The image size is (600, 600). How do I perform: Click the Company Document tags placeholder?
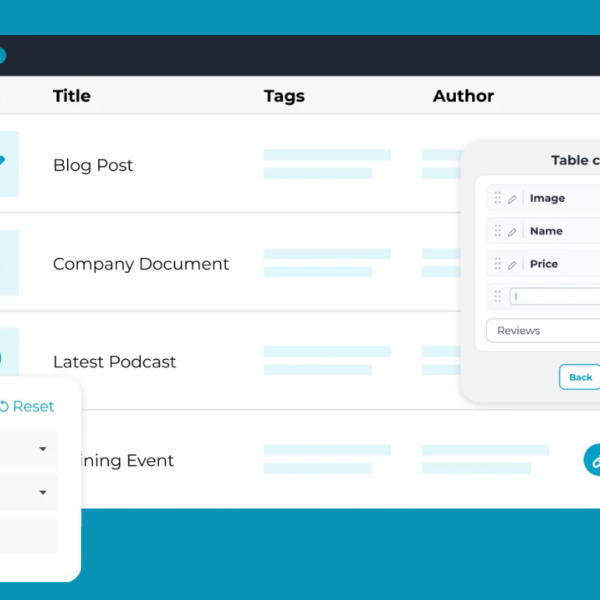click(327, 262)
